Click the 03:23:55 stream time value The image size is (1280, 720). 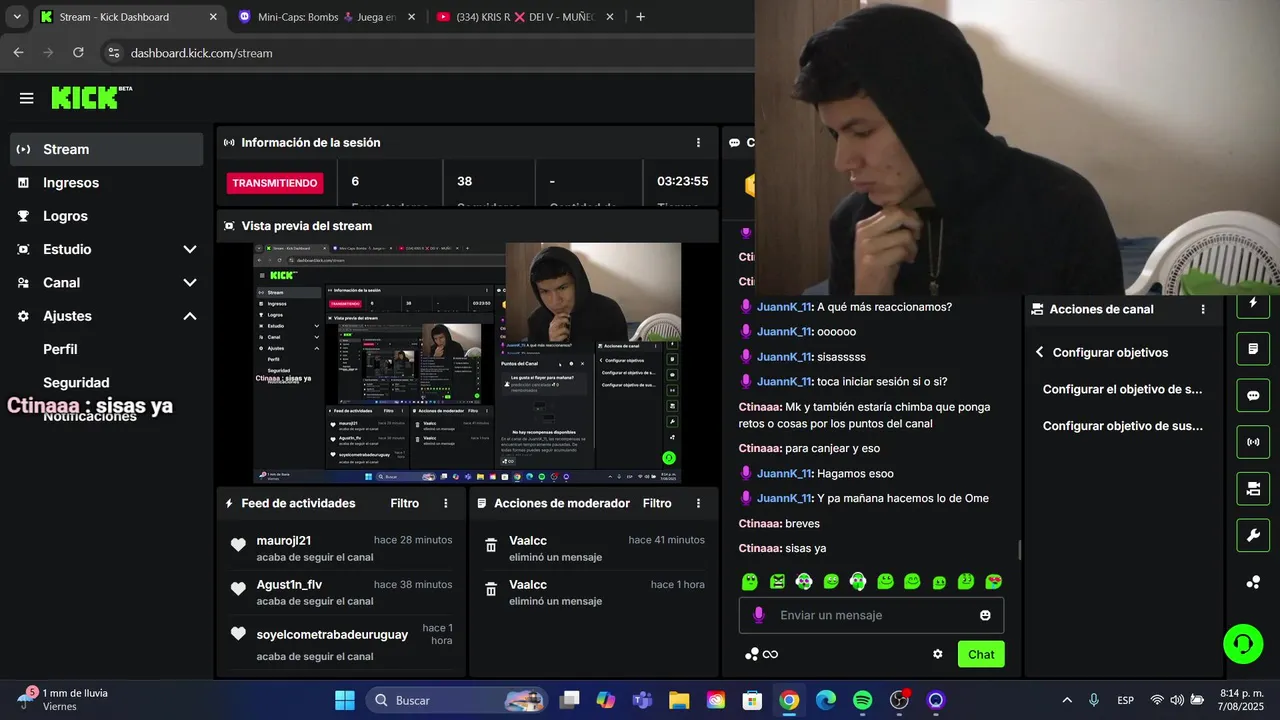pyautogui.click(x=682, y=181)
